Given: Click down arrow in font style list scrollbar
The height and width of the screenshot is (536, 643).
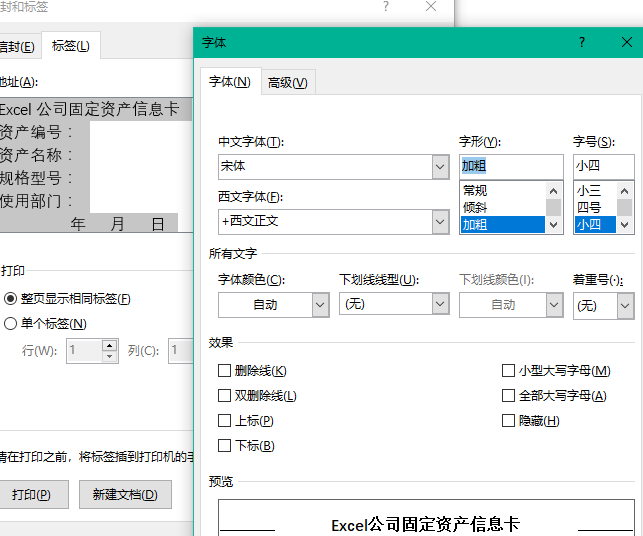Looking at the screenshot, I should click(553, 224).
